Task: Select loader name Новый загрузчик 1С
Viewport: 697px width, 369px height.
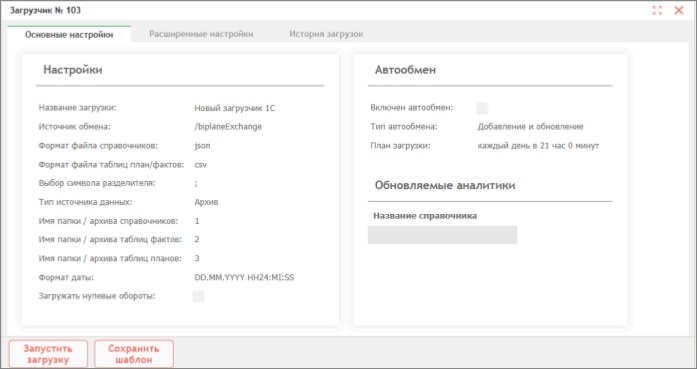Action: [235, 108]
